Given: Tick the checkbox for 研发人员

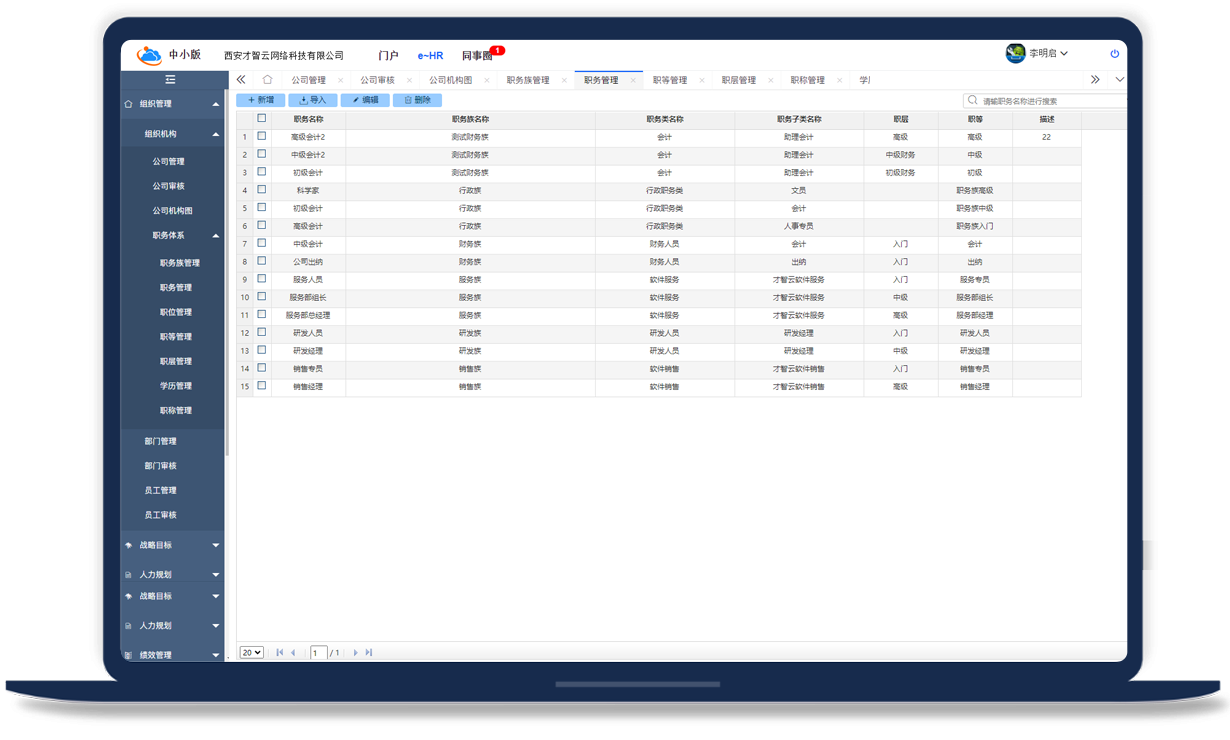Looking at the screenshot, I should click(262, 332).
